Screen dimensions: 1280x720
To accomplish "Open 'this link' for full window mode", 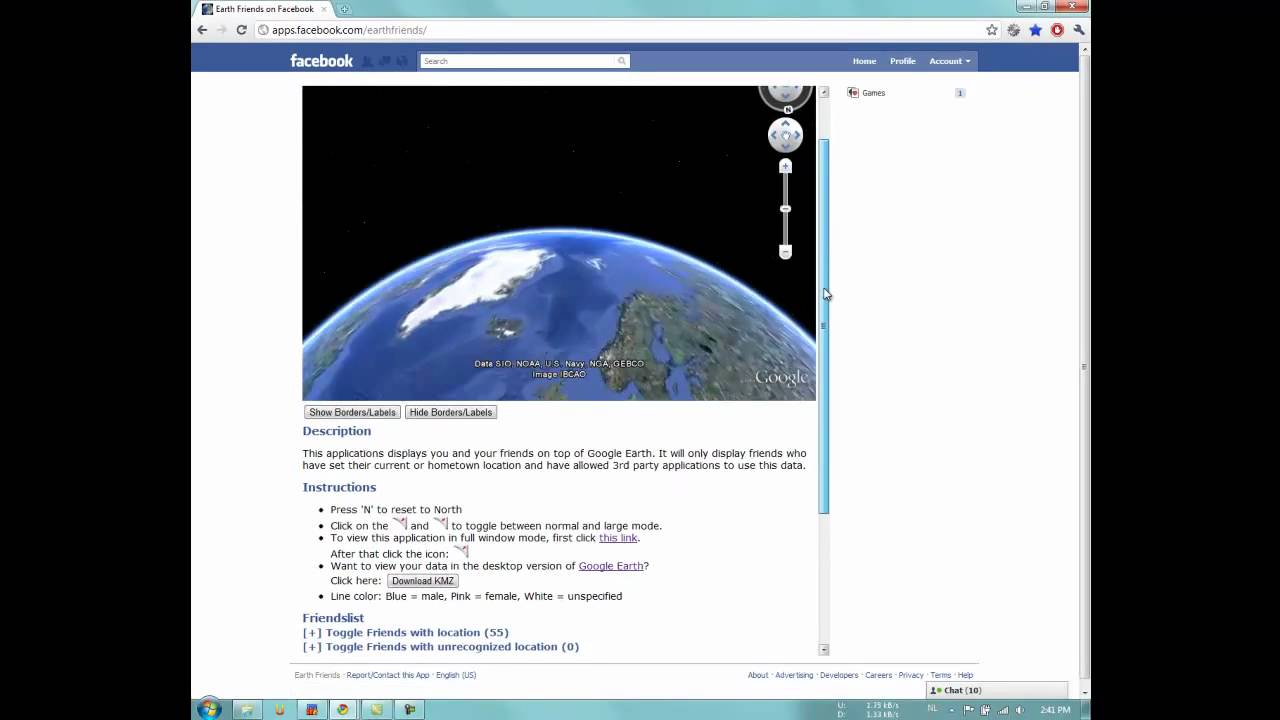I will click(x=618, y=538).
